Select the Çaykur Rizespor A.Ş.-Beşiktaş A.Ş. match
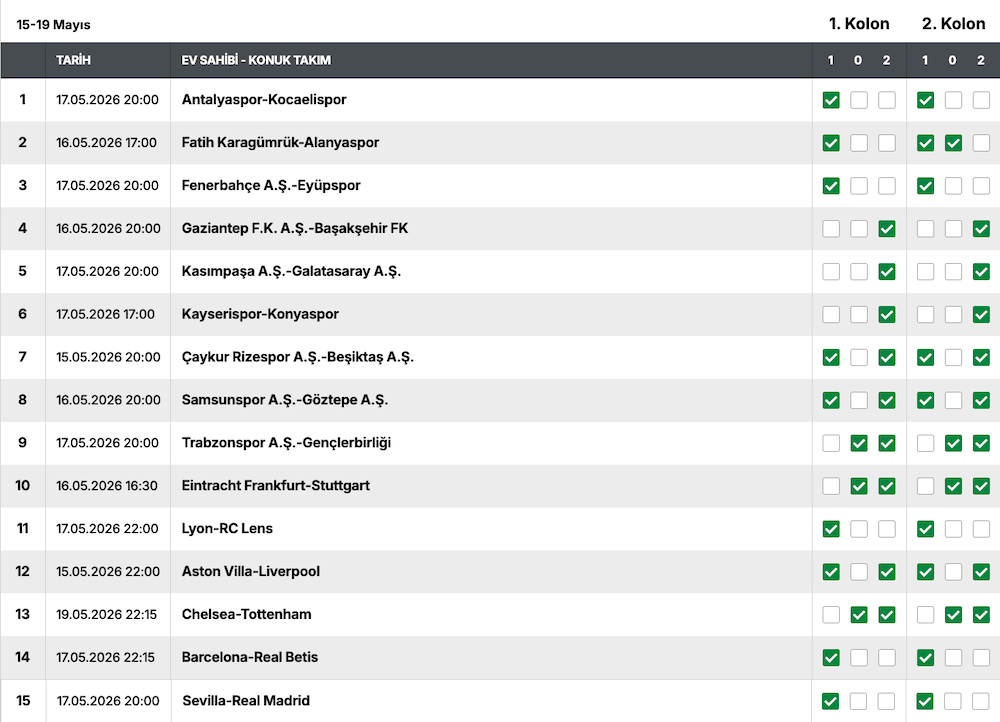Viewport: 1000px width, 722px height. tap(298, 357)
